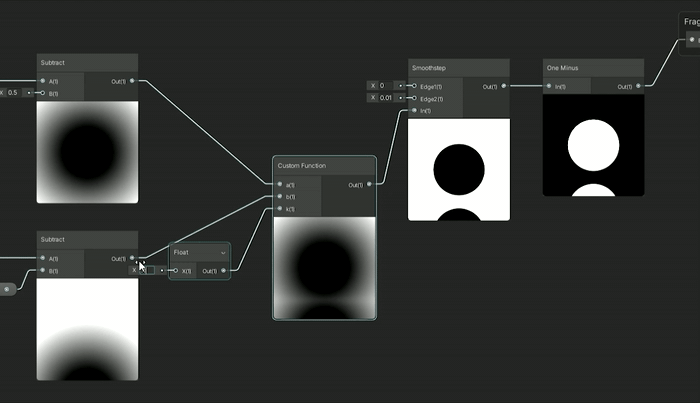Click the X(1) input port on Float node

(x=176, y=270)
